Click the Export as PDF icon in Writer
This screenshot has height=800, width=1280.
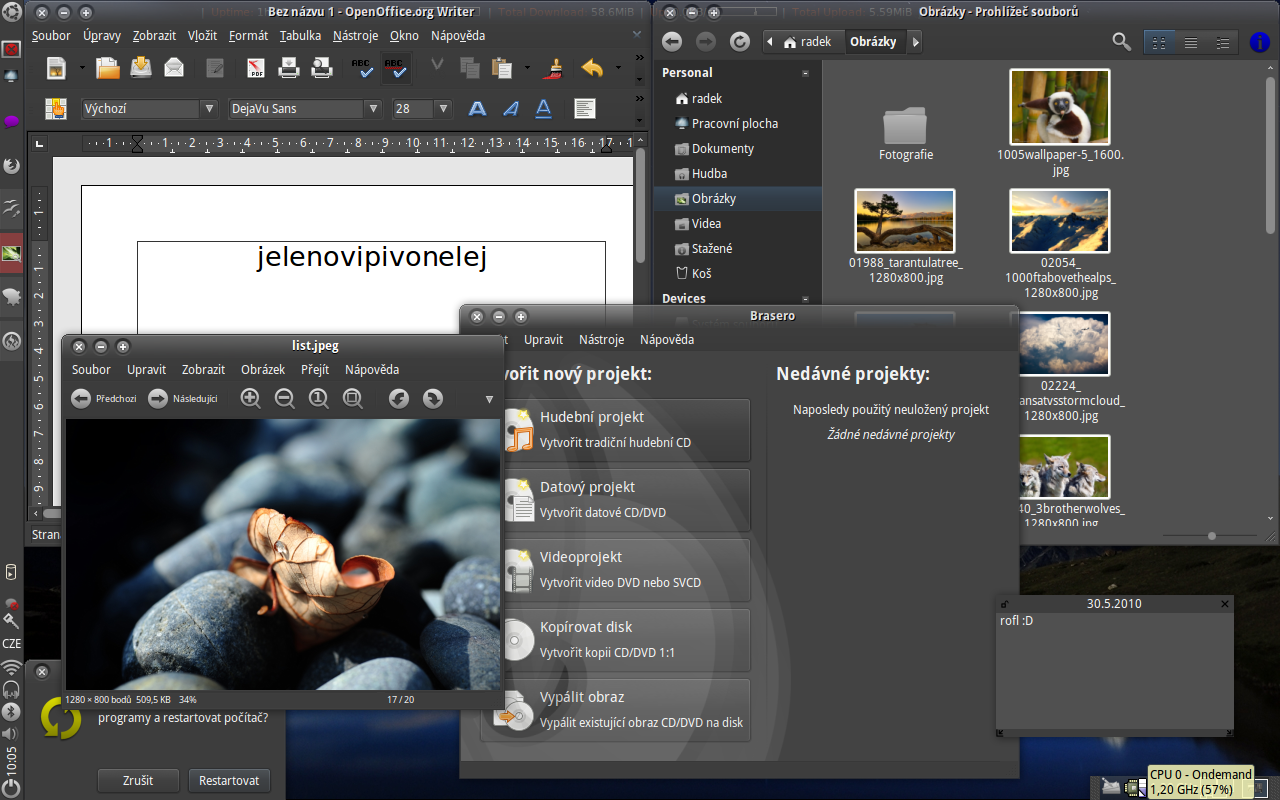point(257,68)
